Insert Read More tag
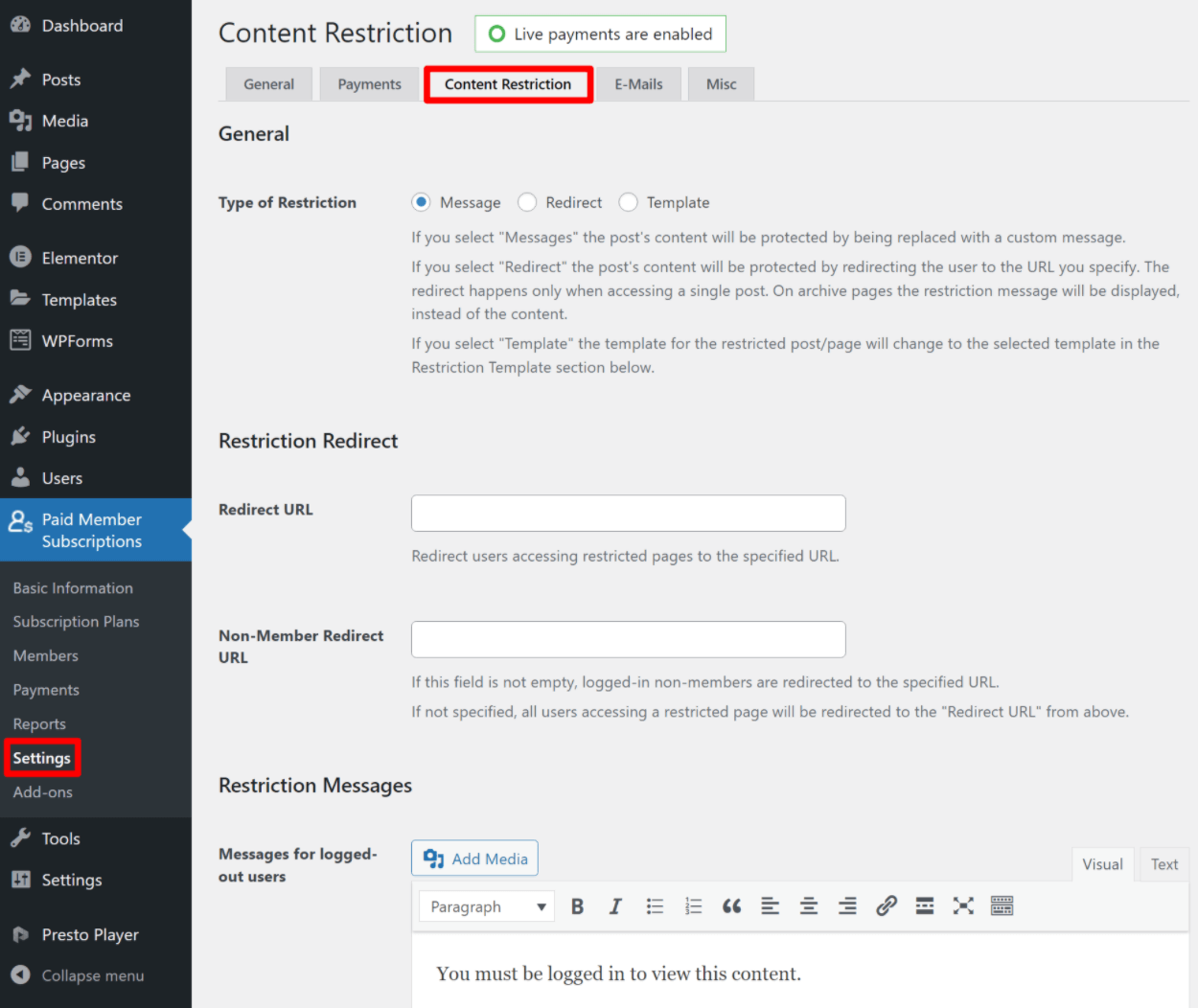 coord(925,906)
